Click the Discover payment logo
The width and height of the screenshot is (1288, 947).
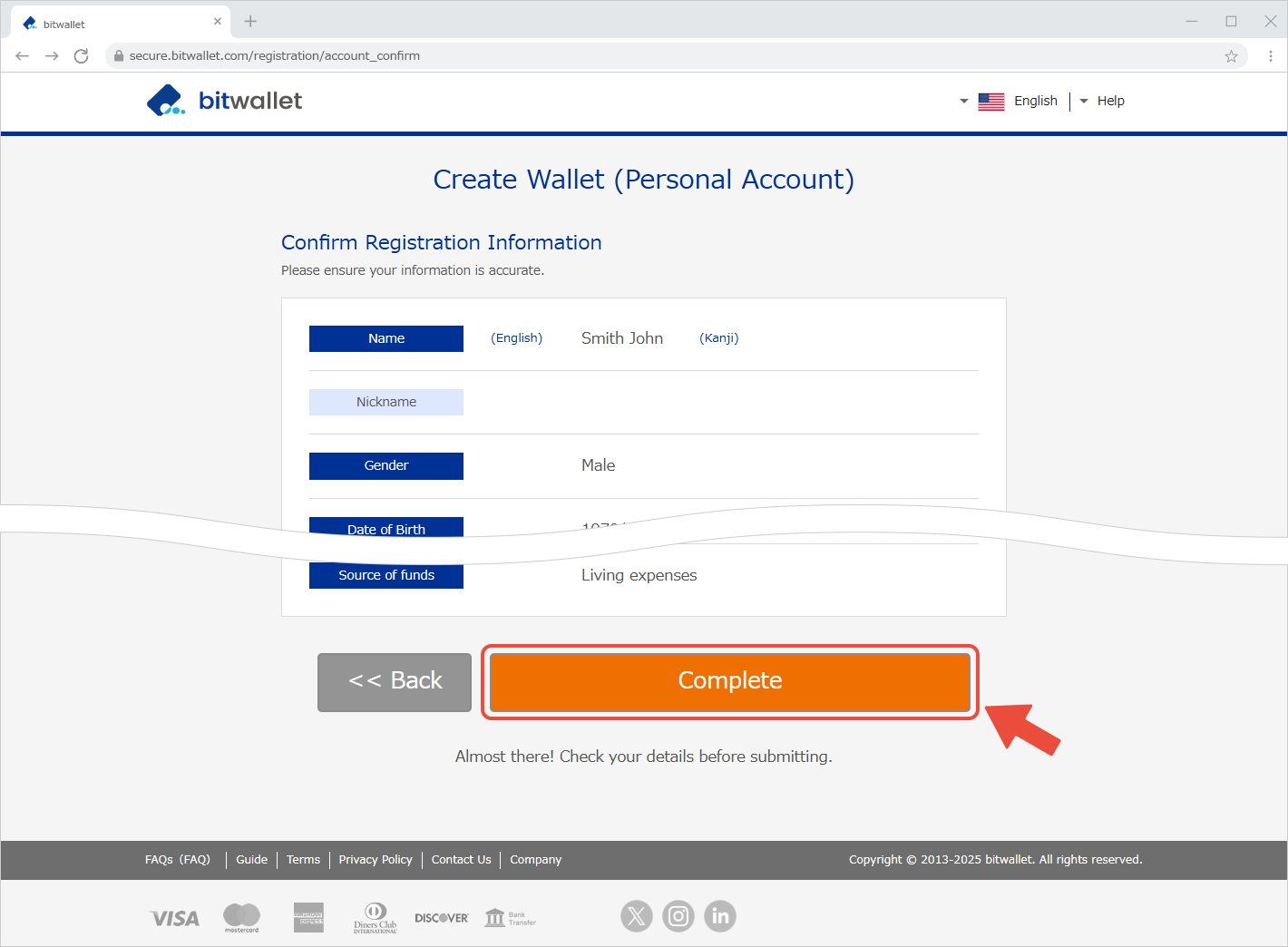click(x=442, y=918)
